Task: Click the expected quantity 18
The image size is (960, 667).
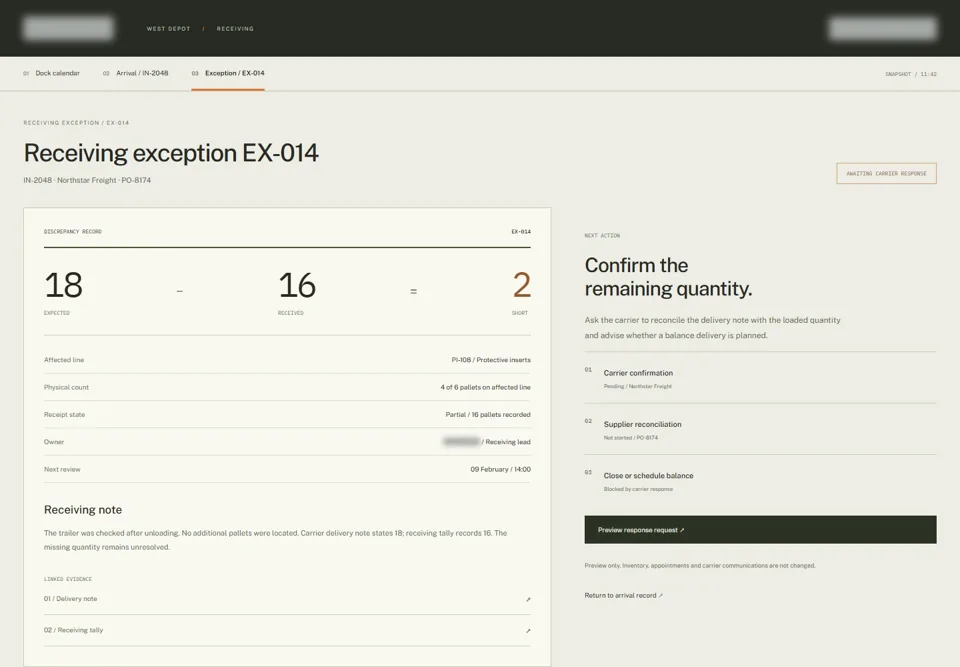Action: [x=64, y=285]
